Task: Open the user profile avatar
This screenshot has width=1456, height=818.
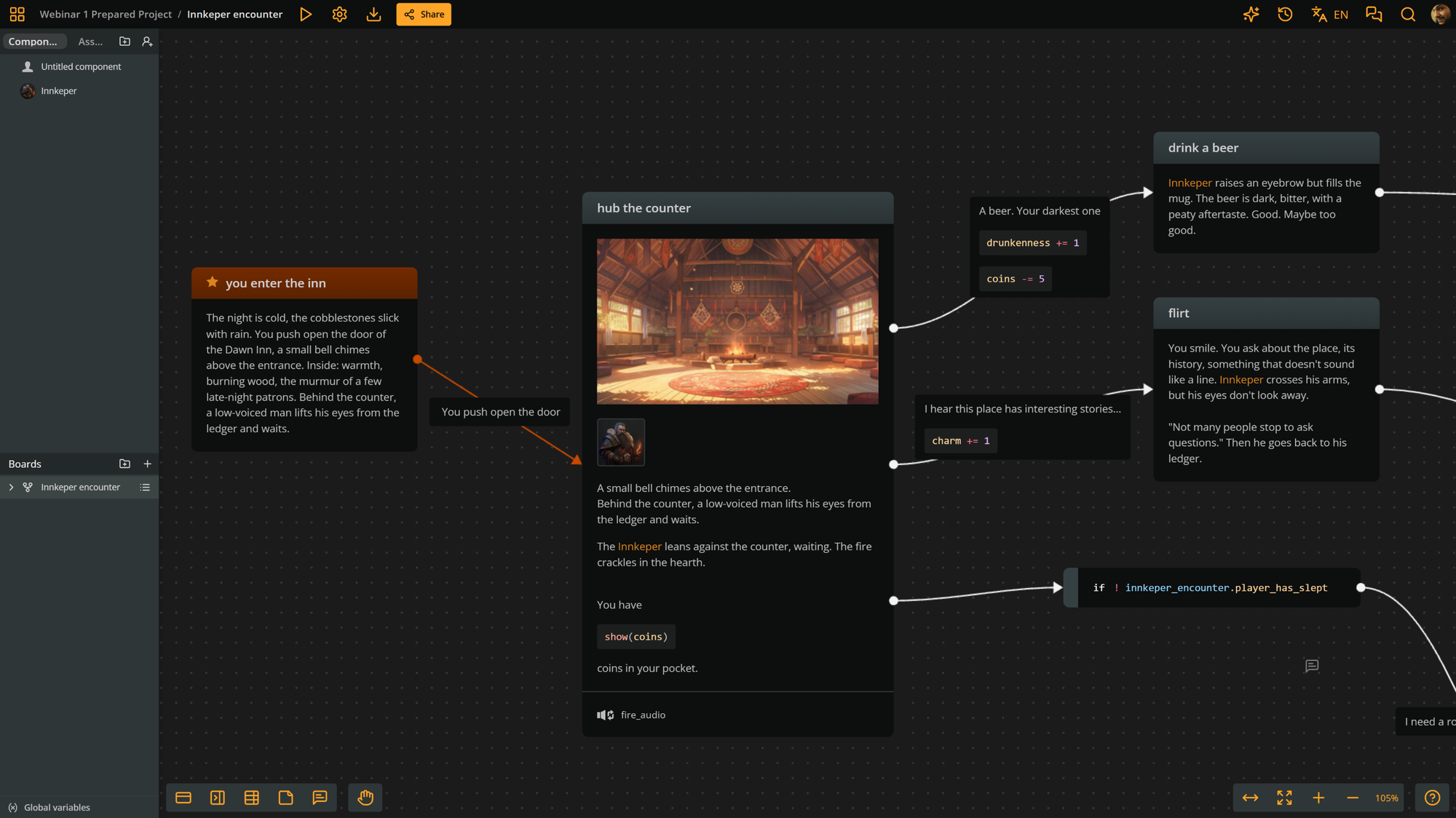Action: 1440,15
